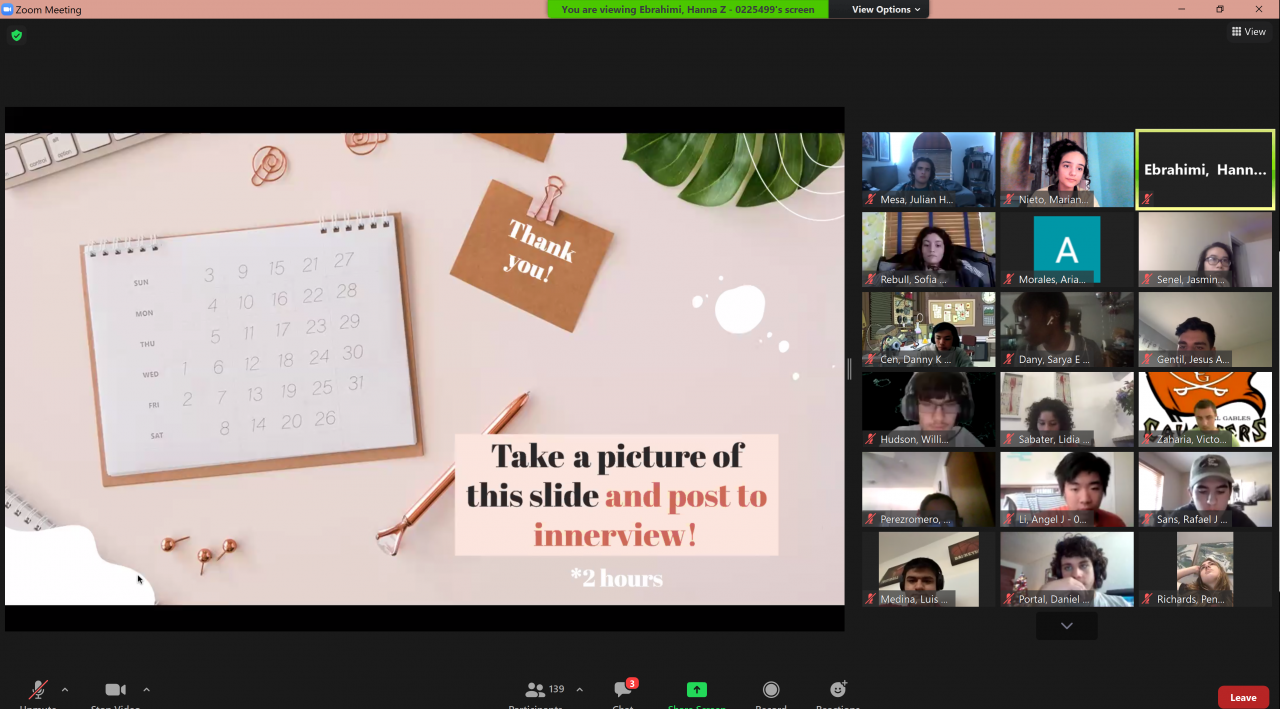Click the Zoom Meeting title bar icon
Screen dimensions: 1280x709
pos(7,9)
